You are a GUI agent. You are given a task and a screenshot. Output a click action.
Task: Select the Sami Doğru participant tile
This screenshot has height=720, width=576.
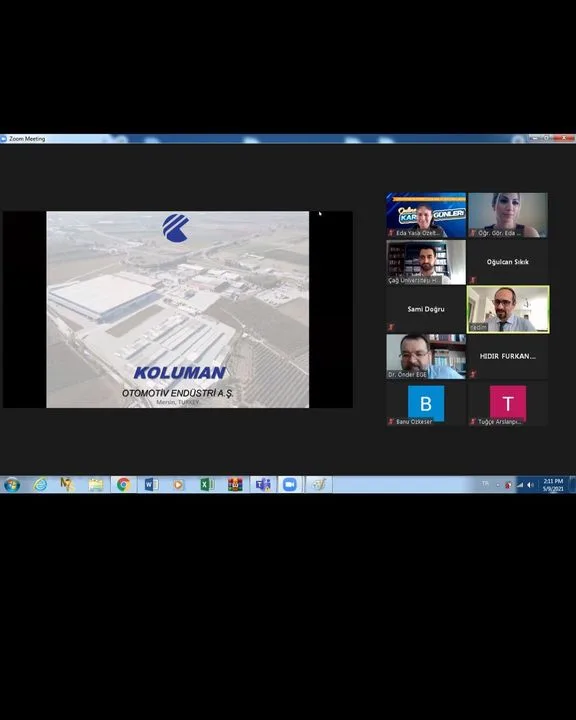coord(426,309)
